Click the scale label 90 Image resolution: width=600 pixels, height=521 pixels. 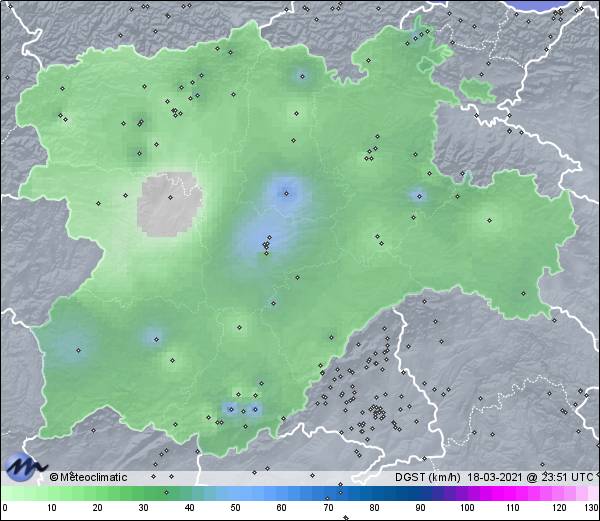420,508
